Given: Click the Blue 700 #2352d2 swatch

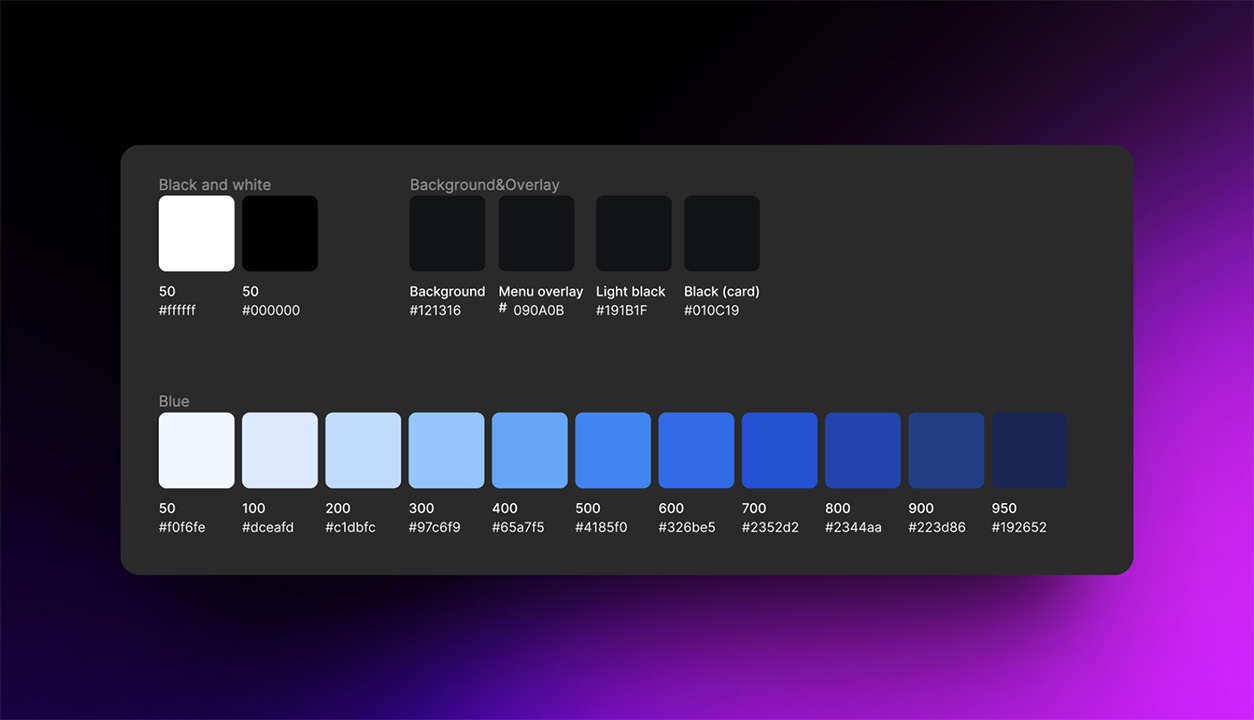Looking at the screenshot, I should 779,450.
